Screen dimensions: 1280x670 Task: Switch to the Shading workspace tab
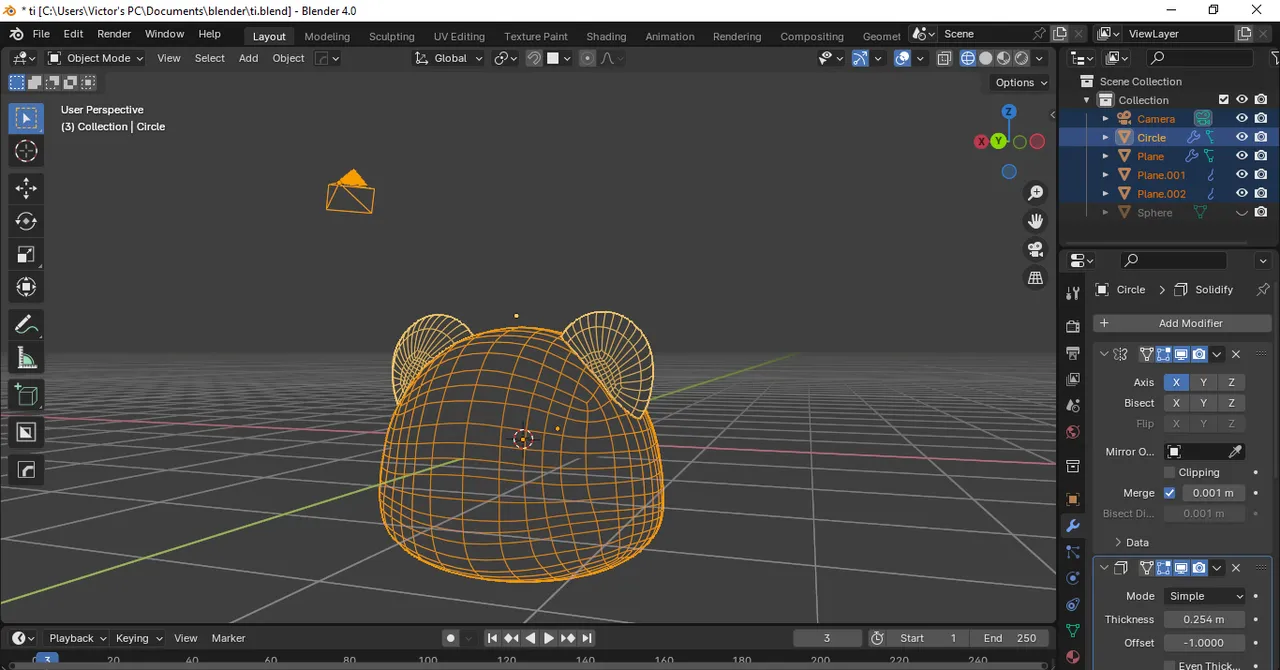tap(606, 36)
